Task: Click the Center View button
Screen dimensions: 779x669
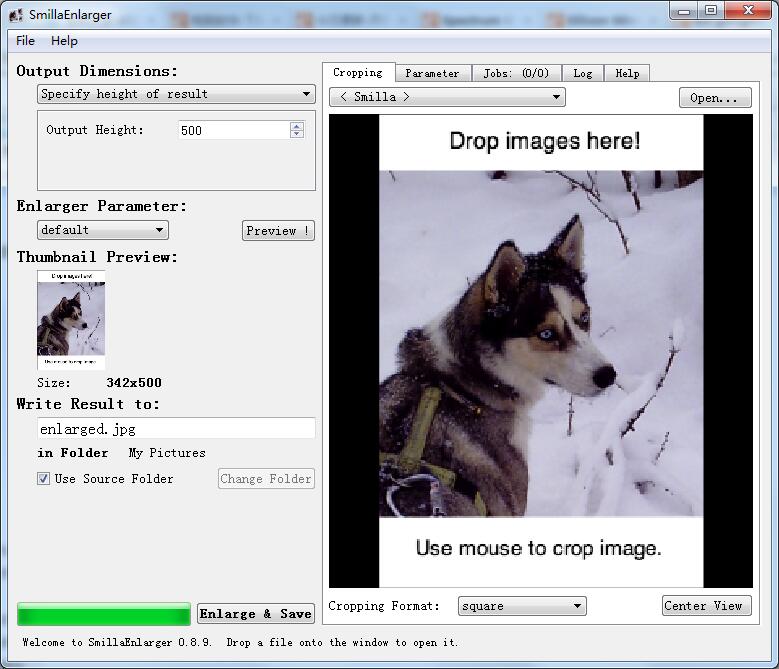Action: [x=706, y=606]
